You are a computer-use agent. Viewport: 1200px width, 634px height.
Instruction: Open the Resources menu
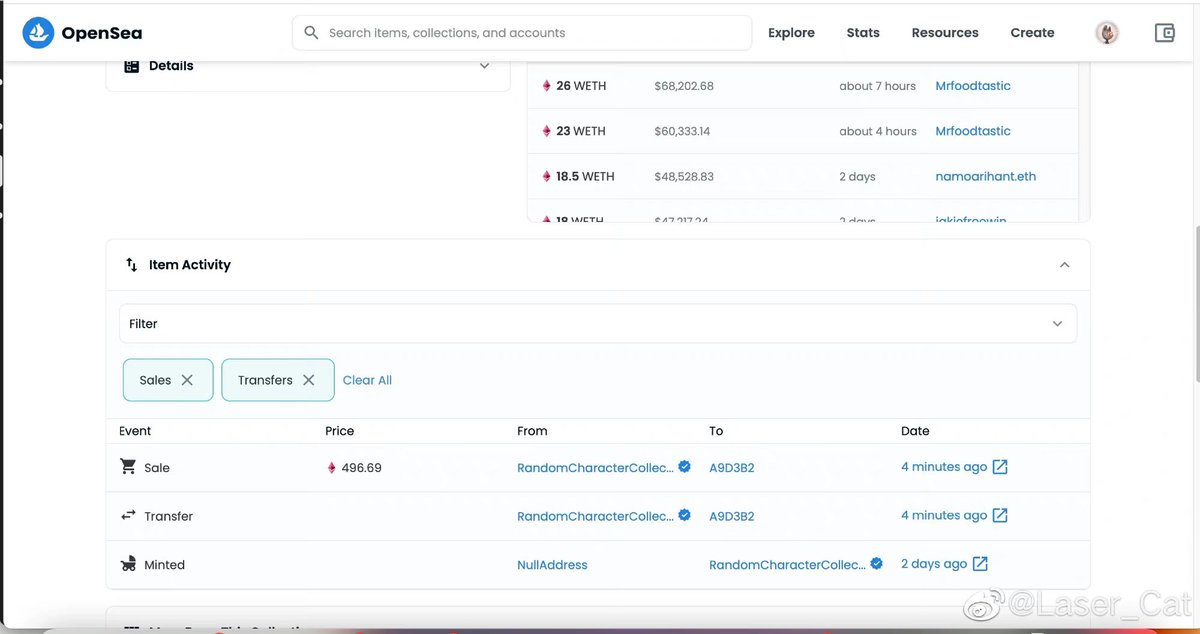945,33
